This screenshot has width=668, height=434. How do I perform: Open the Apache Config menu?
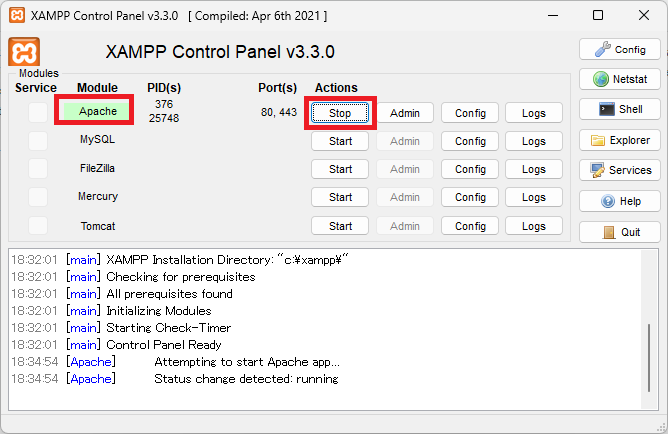click(x=470, y=113)
